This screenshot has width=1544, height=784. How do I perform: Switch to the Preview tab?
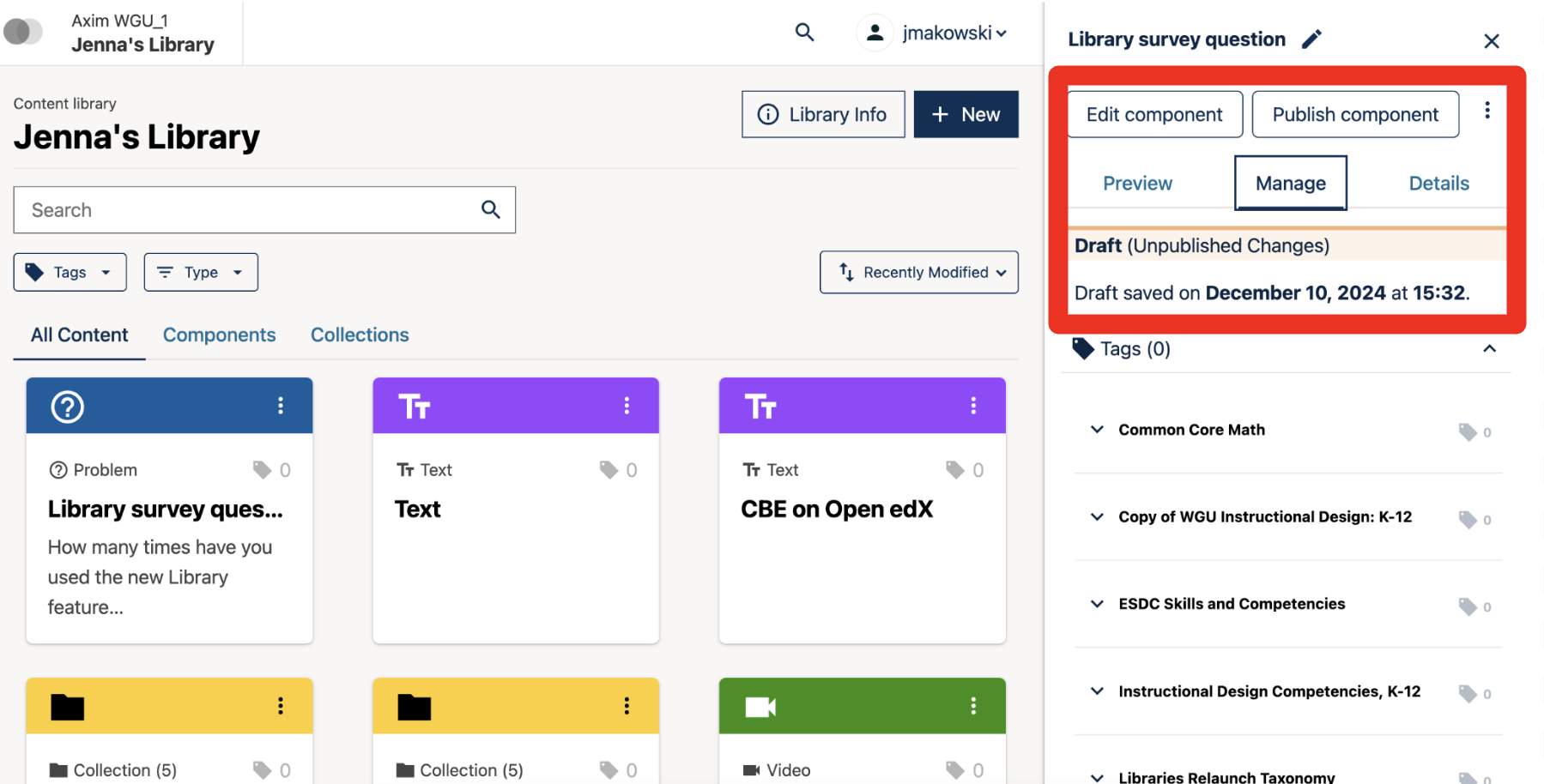click(x=1137, y=183)
